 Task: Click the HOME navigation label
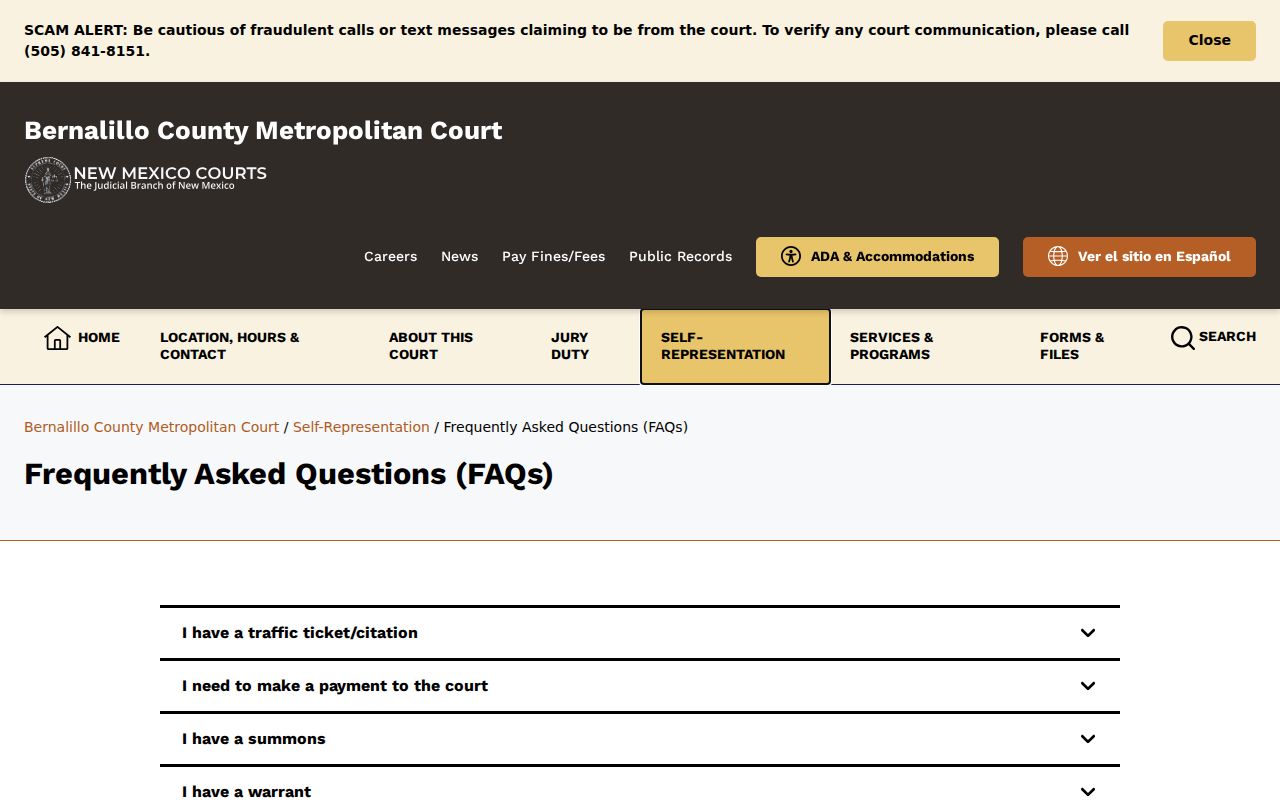[x=99, y=338]
